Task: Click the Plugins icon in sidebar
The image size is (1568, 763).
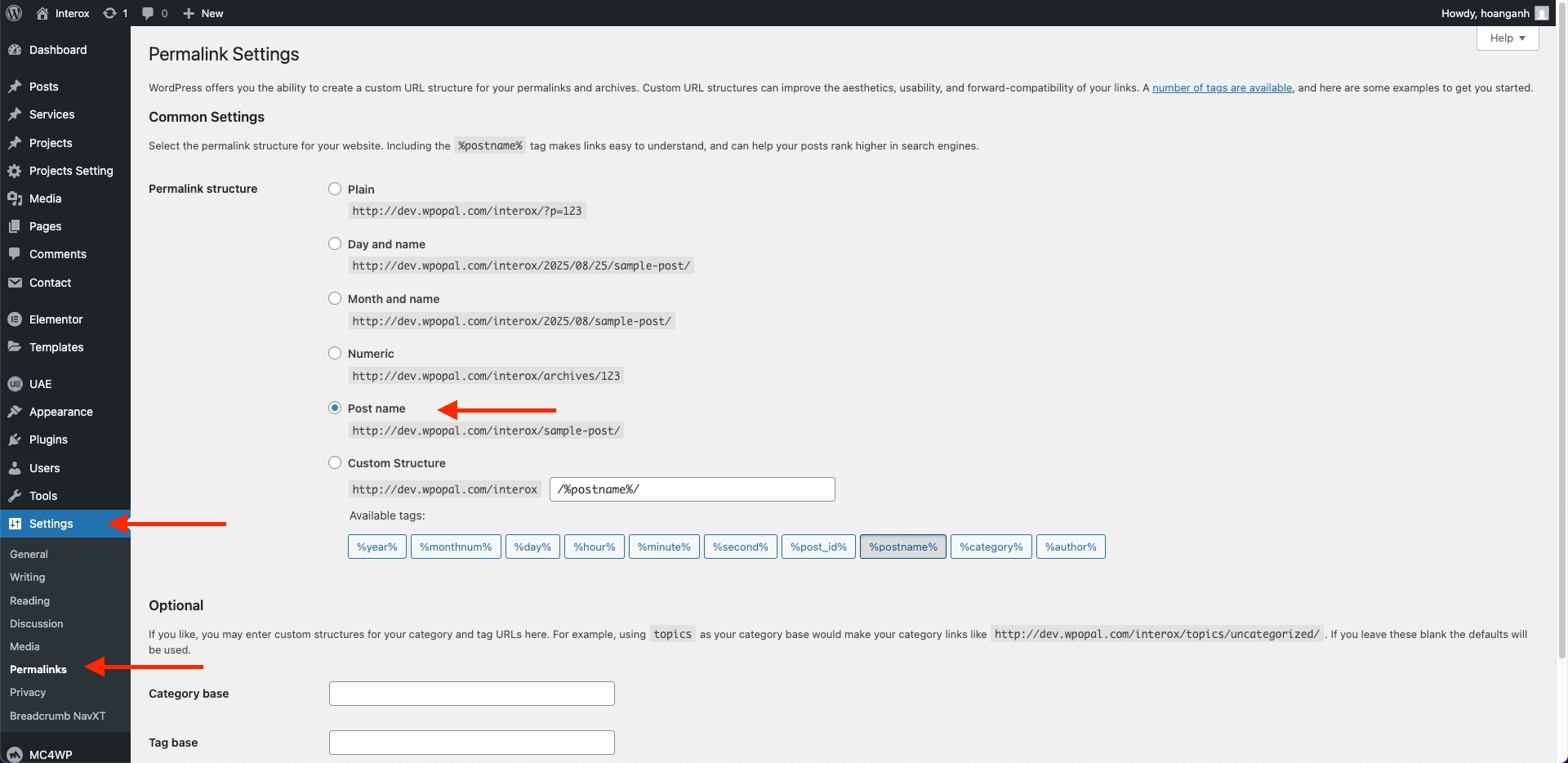Action: click(x=15, y=440)
